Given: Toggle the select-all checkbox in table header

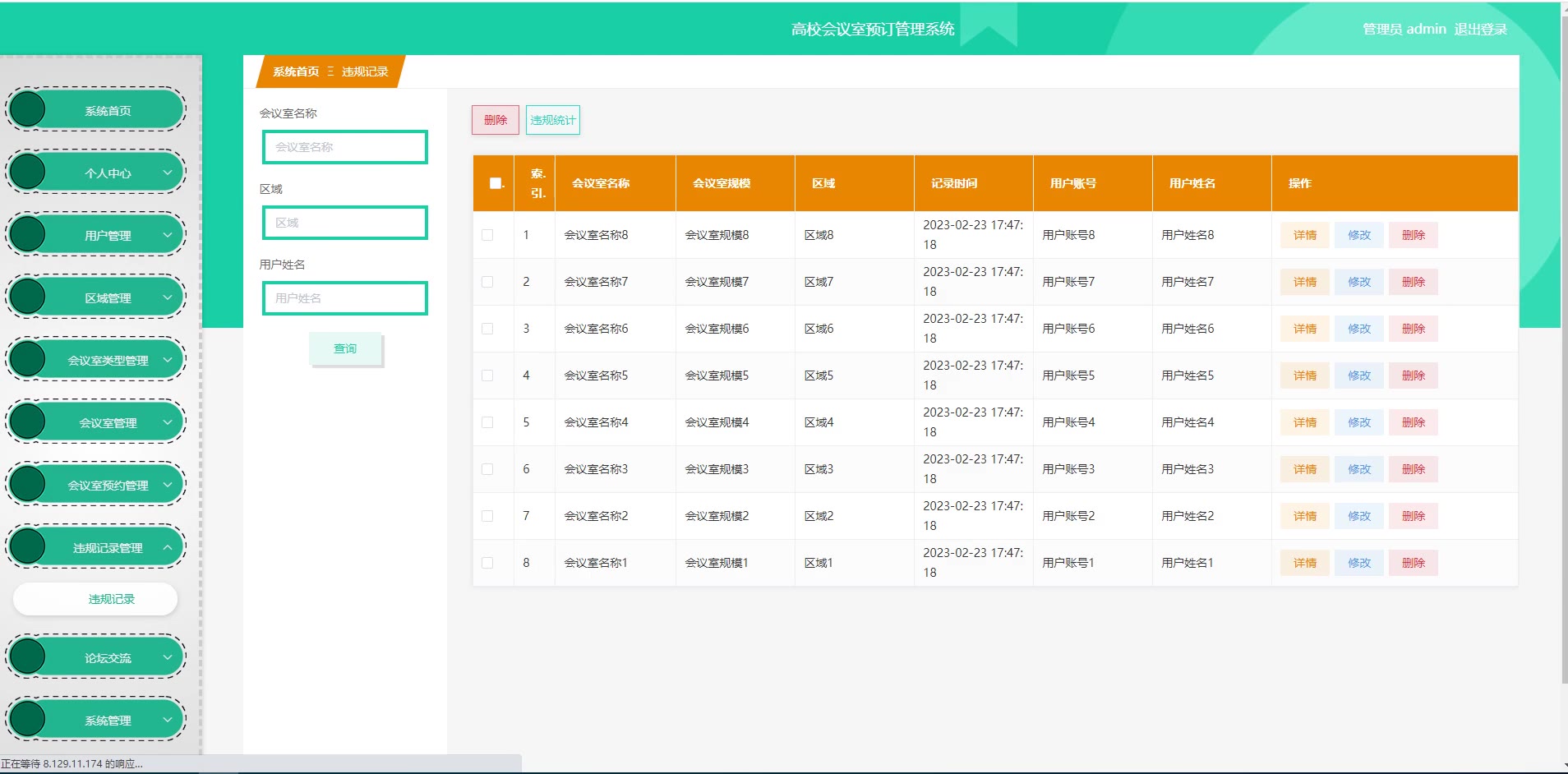Looking at the screenshot, I should coord(496,183).
